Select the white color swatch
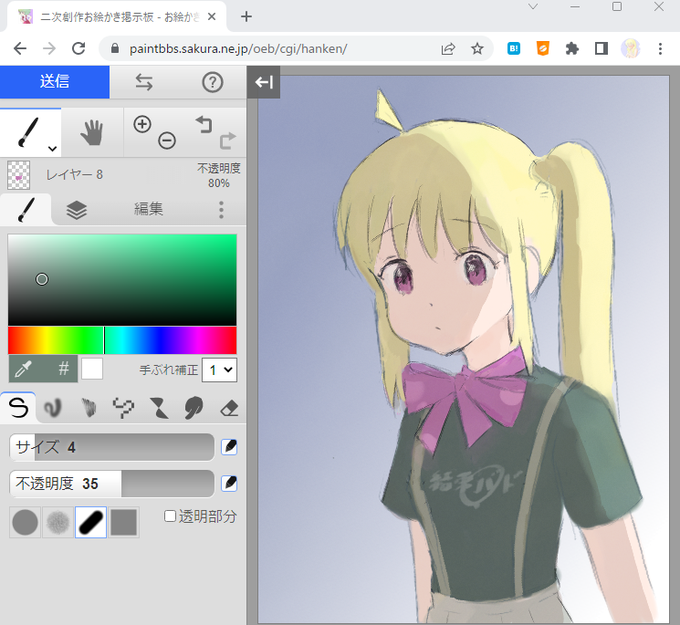The height and width of the screenshot is (625, 680). pyautogui.click(x=92, y=369)
